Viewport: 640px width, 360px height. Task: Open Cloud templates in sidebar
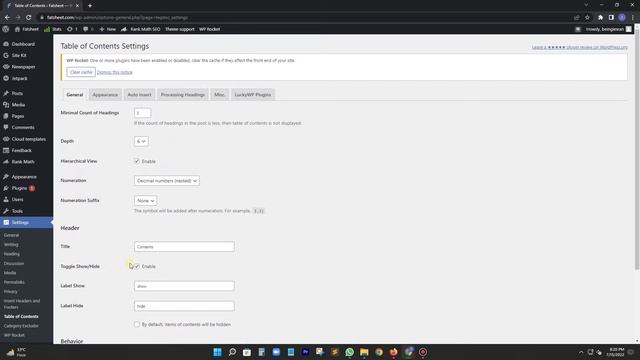[29, 139]
